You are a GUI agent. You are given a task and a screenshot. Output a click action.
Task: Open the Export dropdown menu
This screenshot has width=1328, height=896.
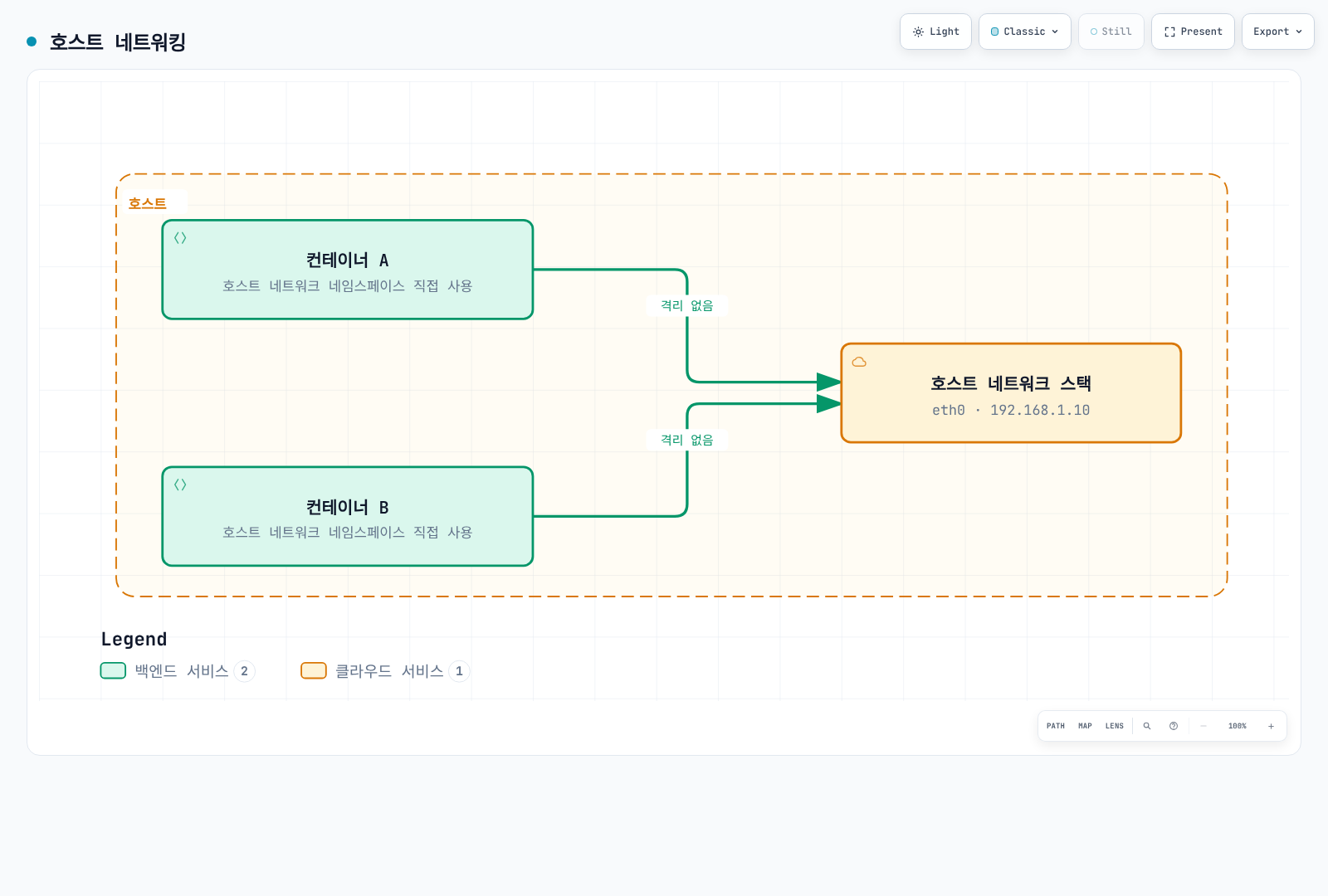[1278, 32]
